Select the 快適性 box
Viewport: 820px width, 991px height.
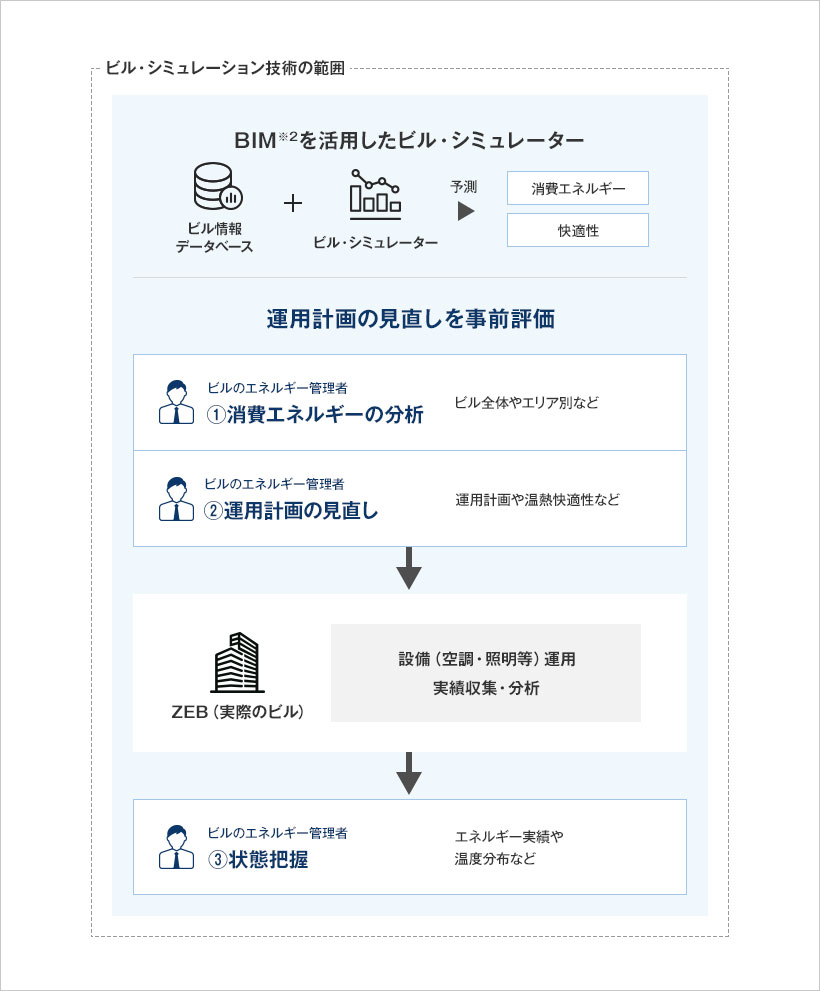click(578, 230)
